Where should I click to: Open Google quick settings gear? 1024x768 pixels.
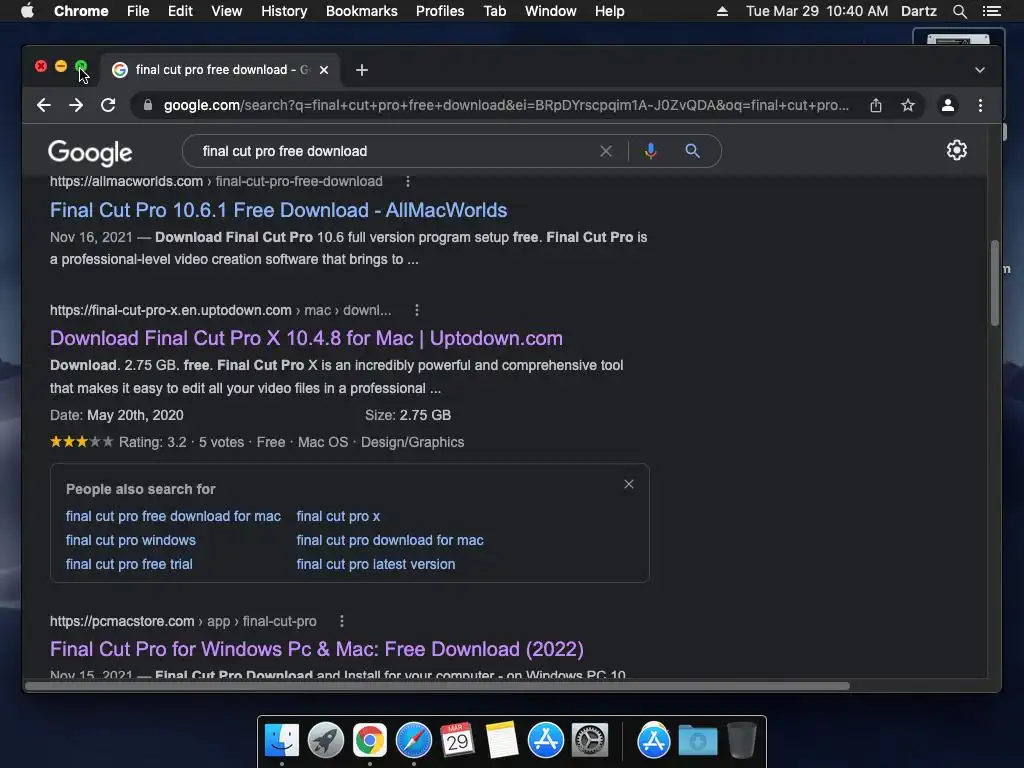957,150
